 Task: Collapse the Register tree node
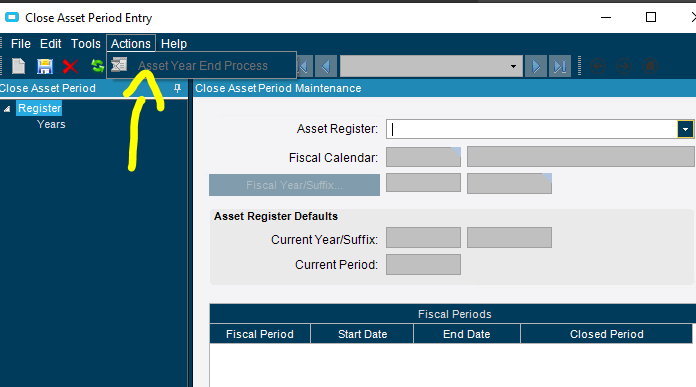[7, 108]
